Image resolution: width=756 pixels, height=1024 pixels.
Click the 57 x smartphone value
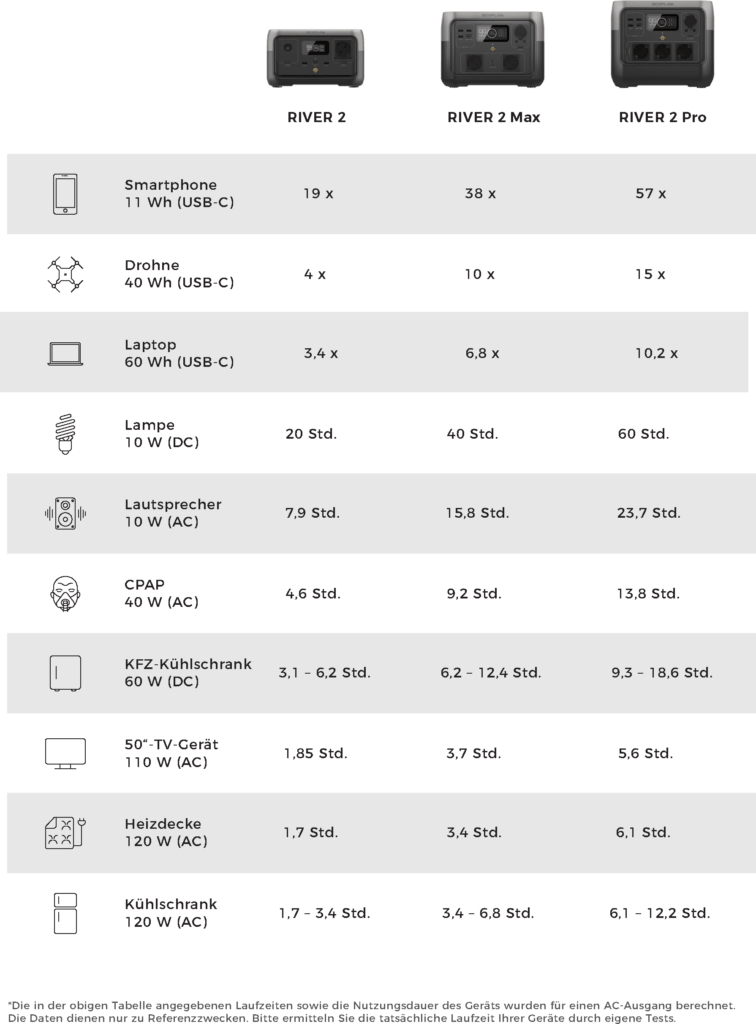[x=651, y=194]
